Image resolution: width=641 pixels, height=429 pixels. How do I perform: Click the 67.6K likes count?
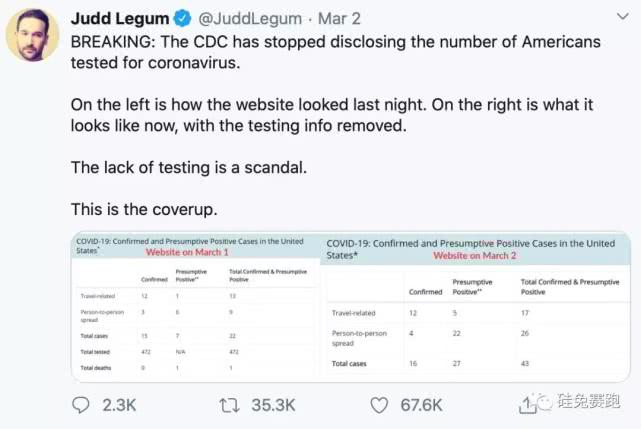coord(420,405)
